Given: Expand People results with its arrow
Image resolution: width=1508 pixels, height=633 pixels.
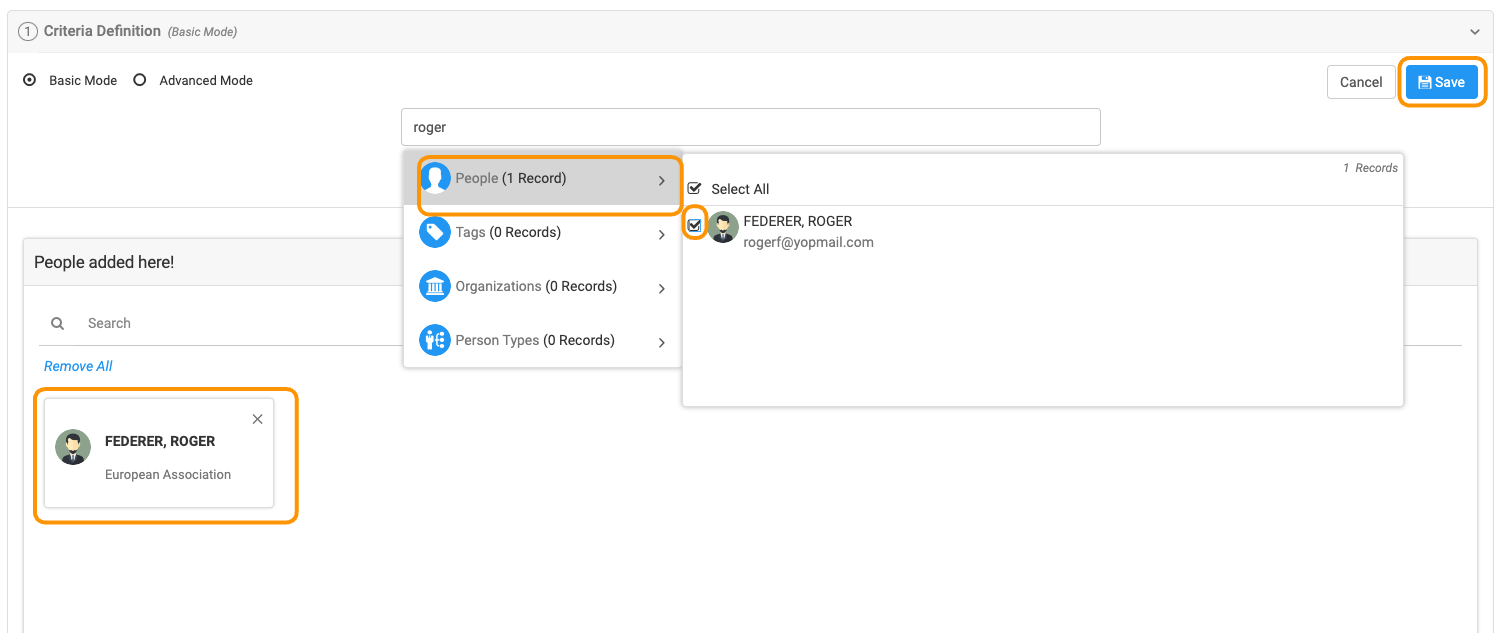Looking at the screenshot, I should tap(662, 180).
